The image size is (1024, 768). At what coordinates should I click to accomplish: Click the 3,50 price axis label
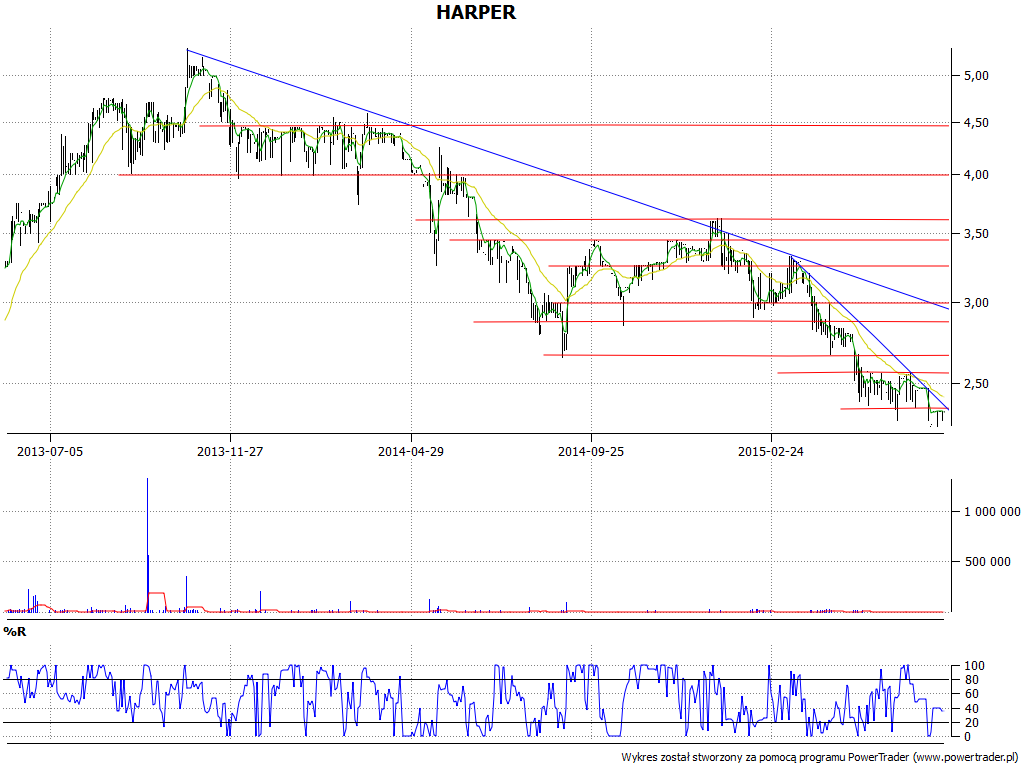(x=976, y=234)
